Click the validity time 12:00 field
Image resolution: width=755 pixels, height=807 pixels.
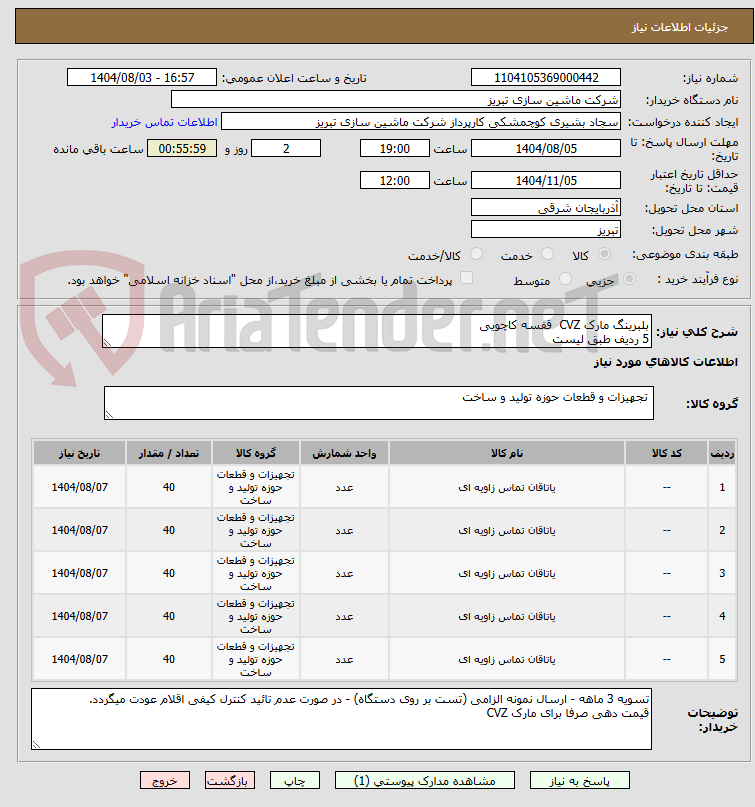[x=395, y=181]
